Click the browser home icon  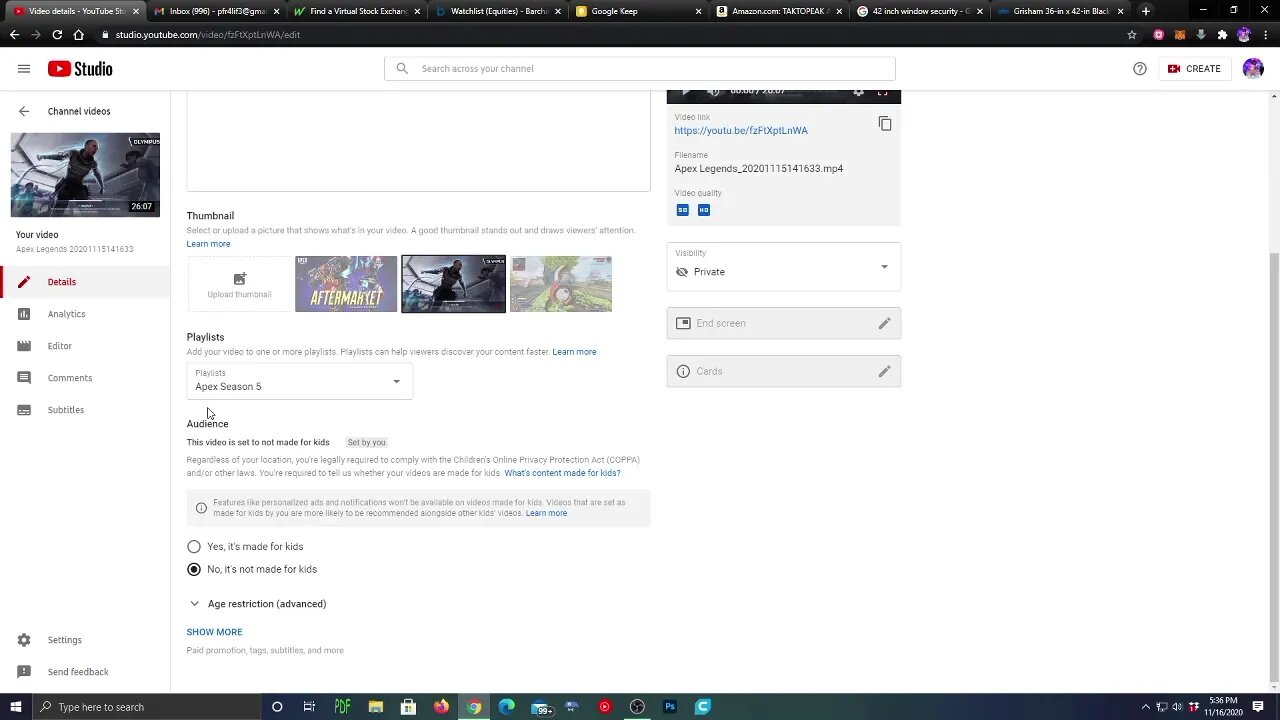coord(79,34)
